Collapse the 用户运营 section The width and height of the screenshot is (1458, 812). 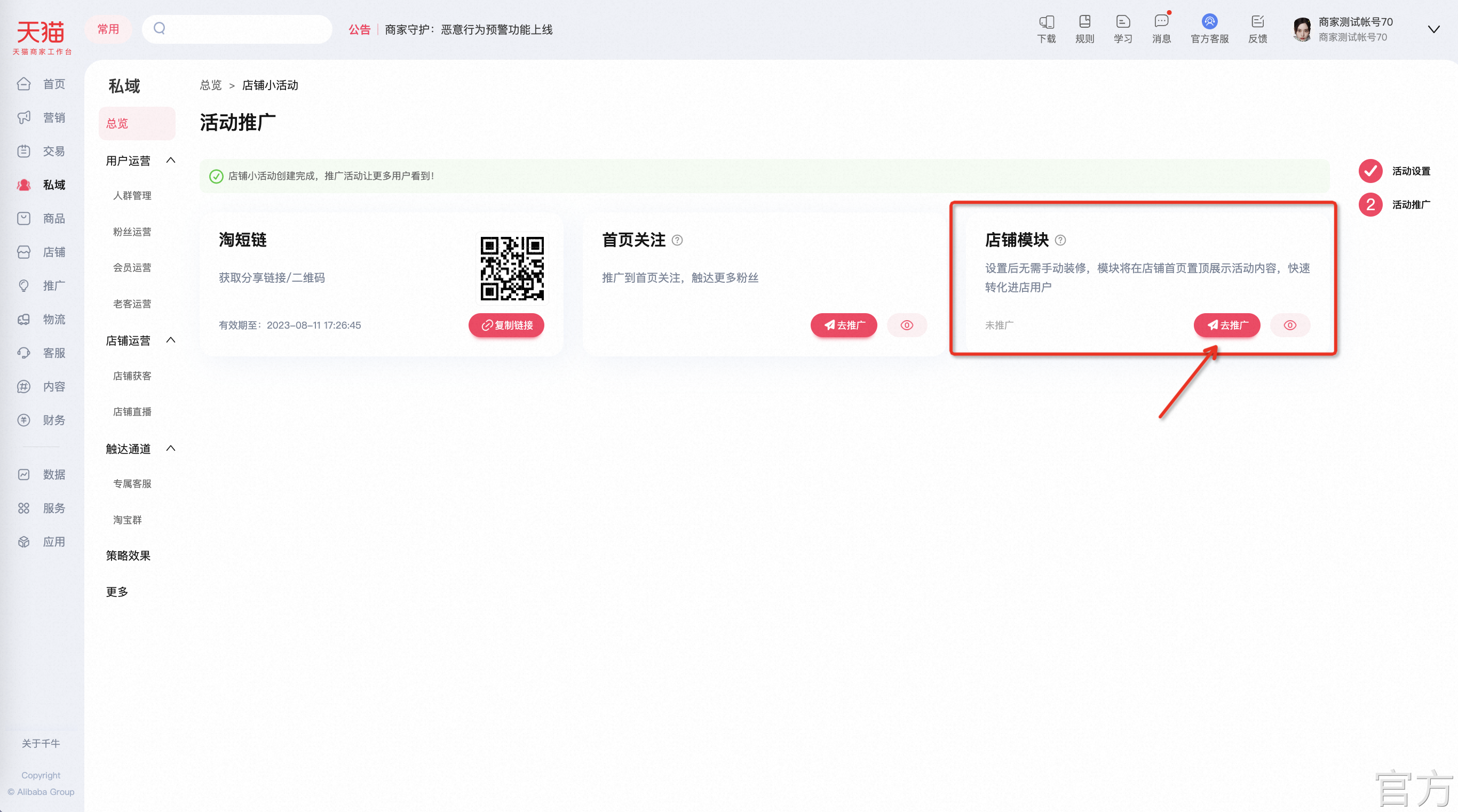click(x=170, y=160)
